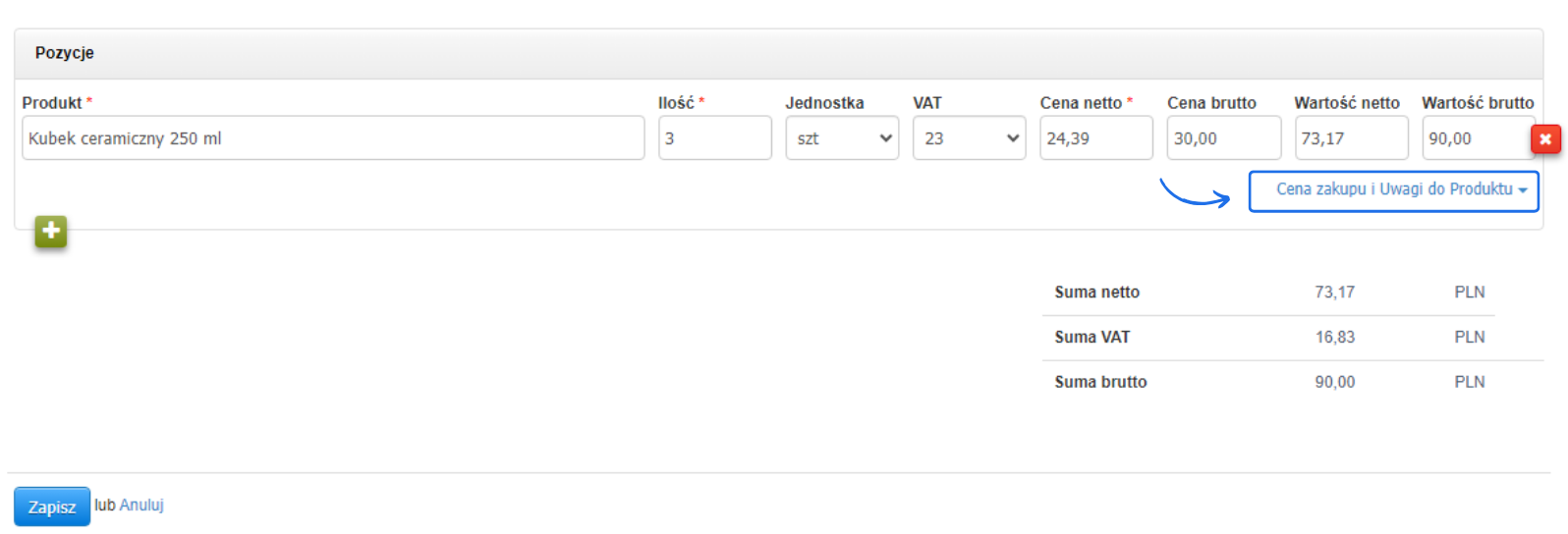Select the Cena netto input field
The height and width of the screenshot is (534, 1568).
tap(1095, 138)
